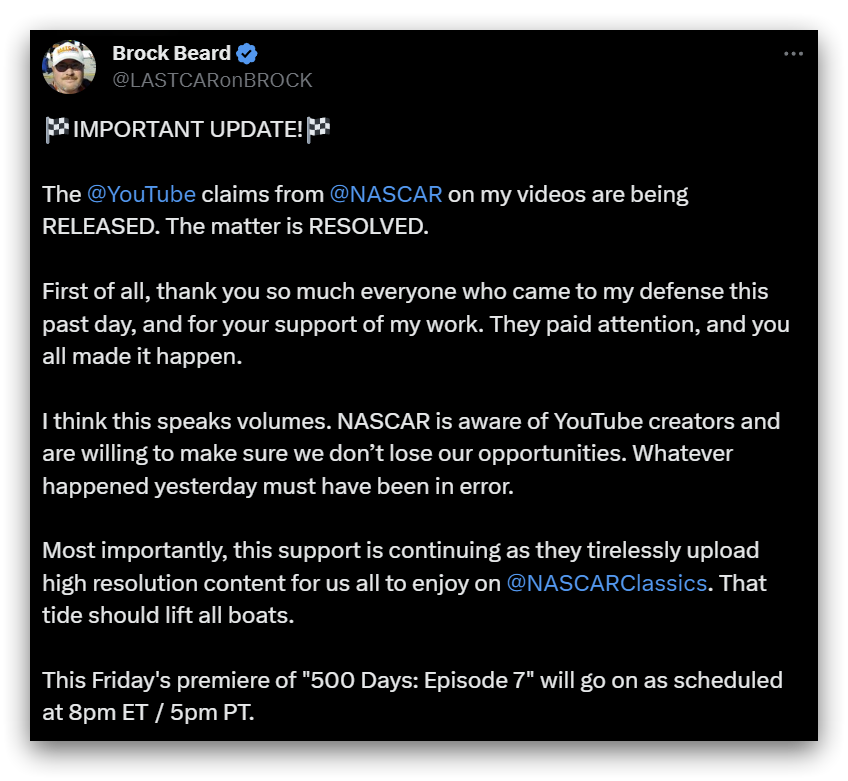Viewport: 848px width, 781px height.
Task: Open the three-dot more options menu
Action: point(793,54)
